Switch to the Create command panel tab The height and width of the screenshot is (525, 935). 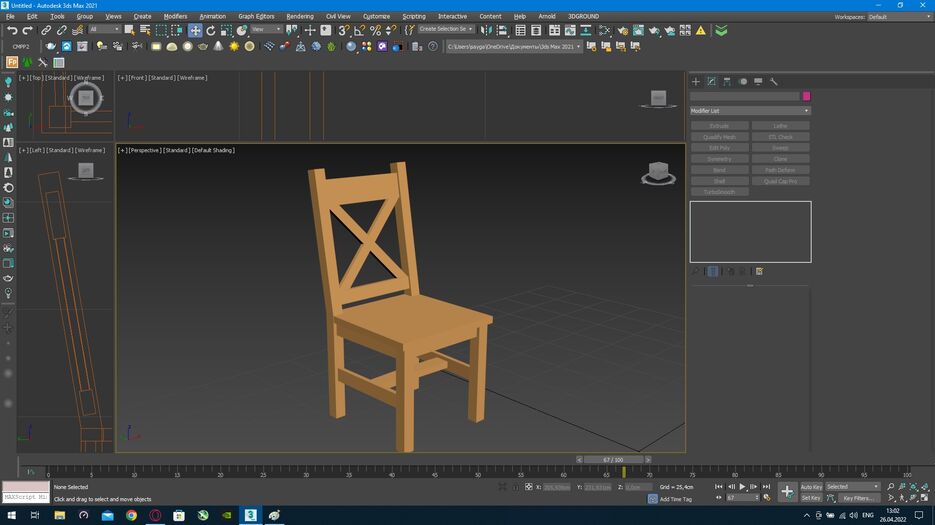pyautogui.click(x=696, y=81)
